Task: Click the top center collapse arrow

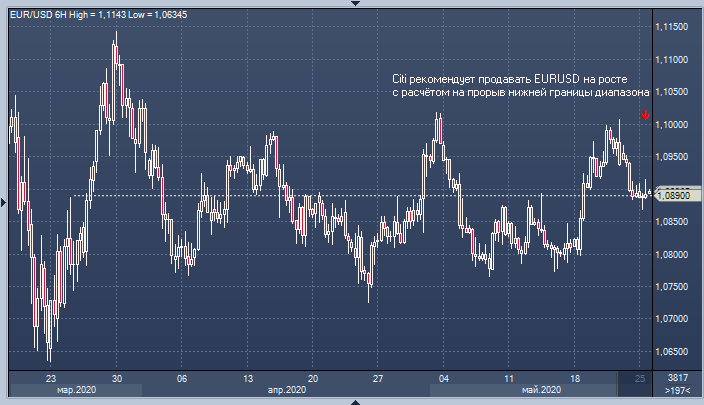Action: 352,4
